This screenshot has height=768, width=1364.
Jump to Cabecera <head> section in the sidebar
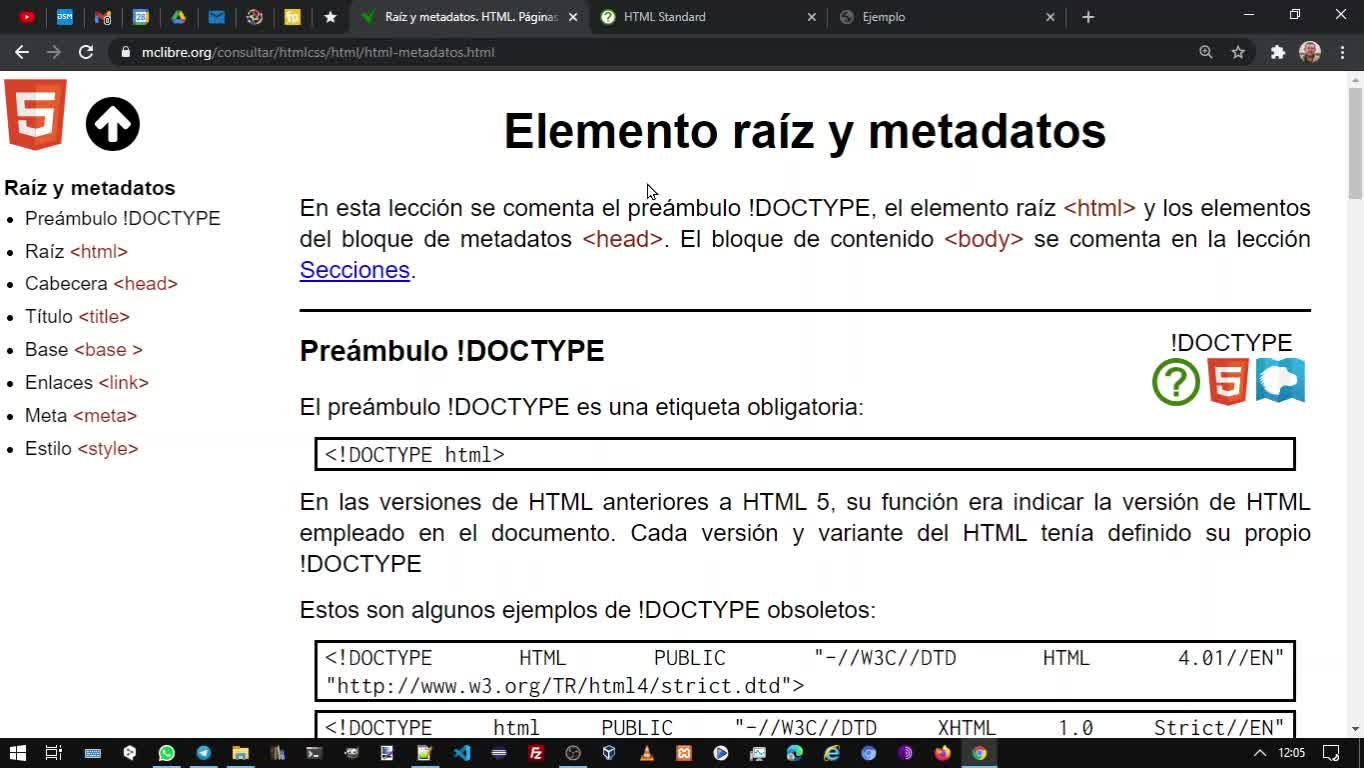coord(101,283)
